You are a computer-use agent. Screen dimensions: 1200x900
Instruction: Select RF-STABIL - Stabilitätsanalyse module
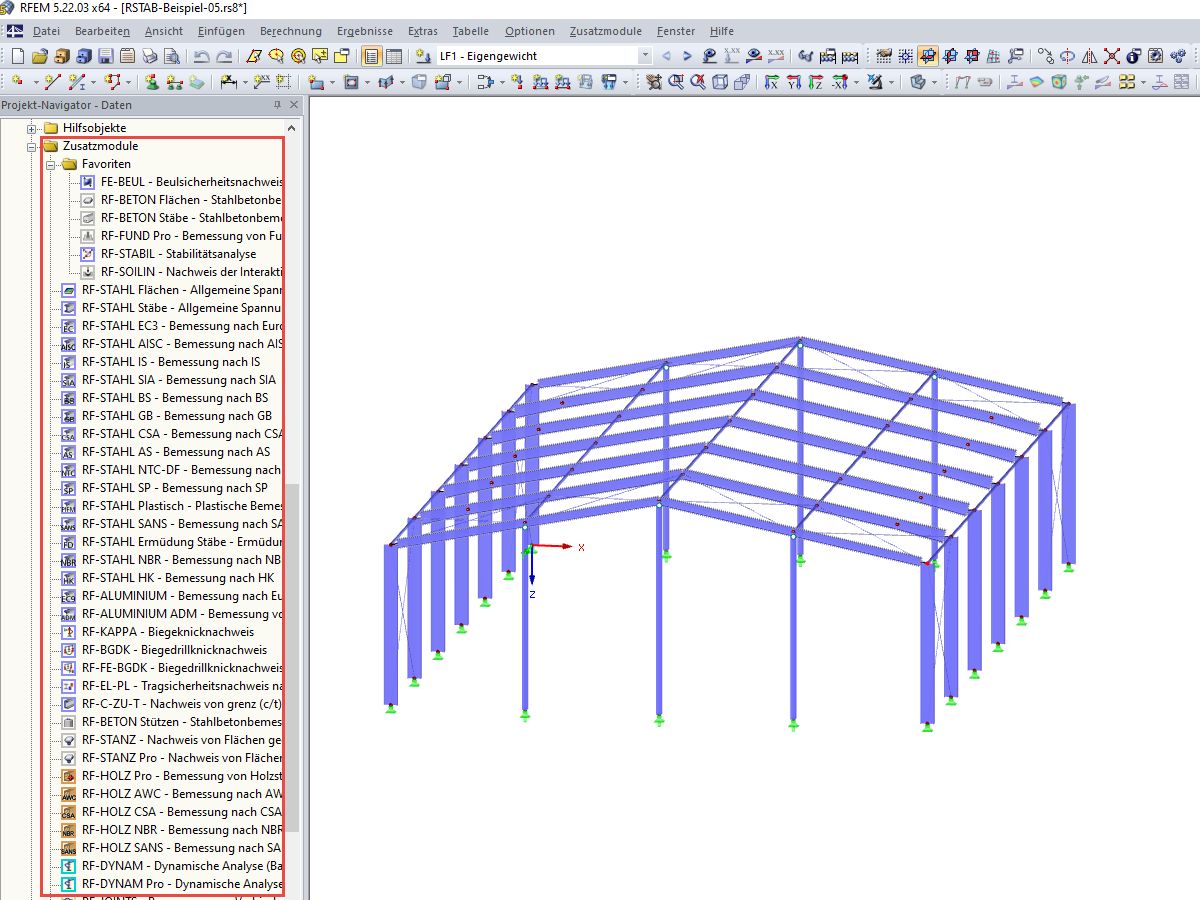pos(178,254)
